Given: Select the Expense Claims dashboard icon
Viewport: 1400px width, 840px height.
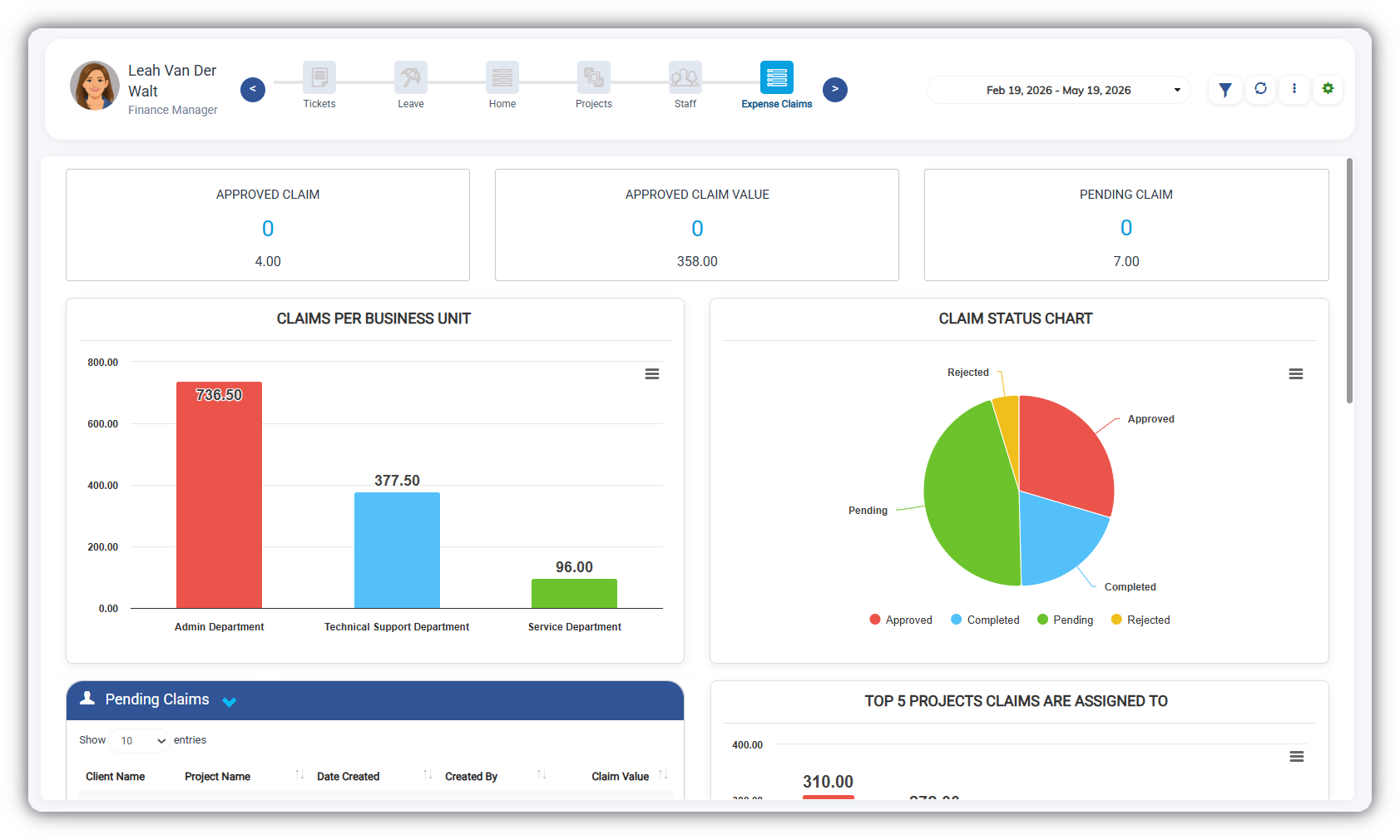Looking at the screenshot, I should [x=777, y=77].
